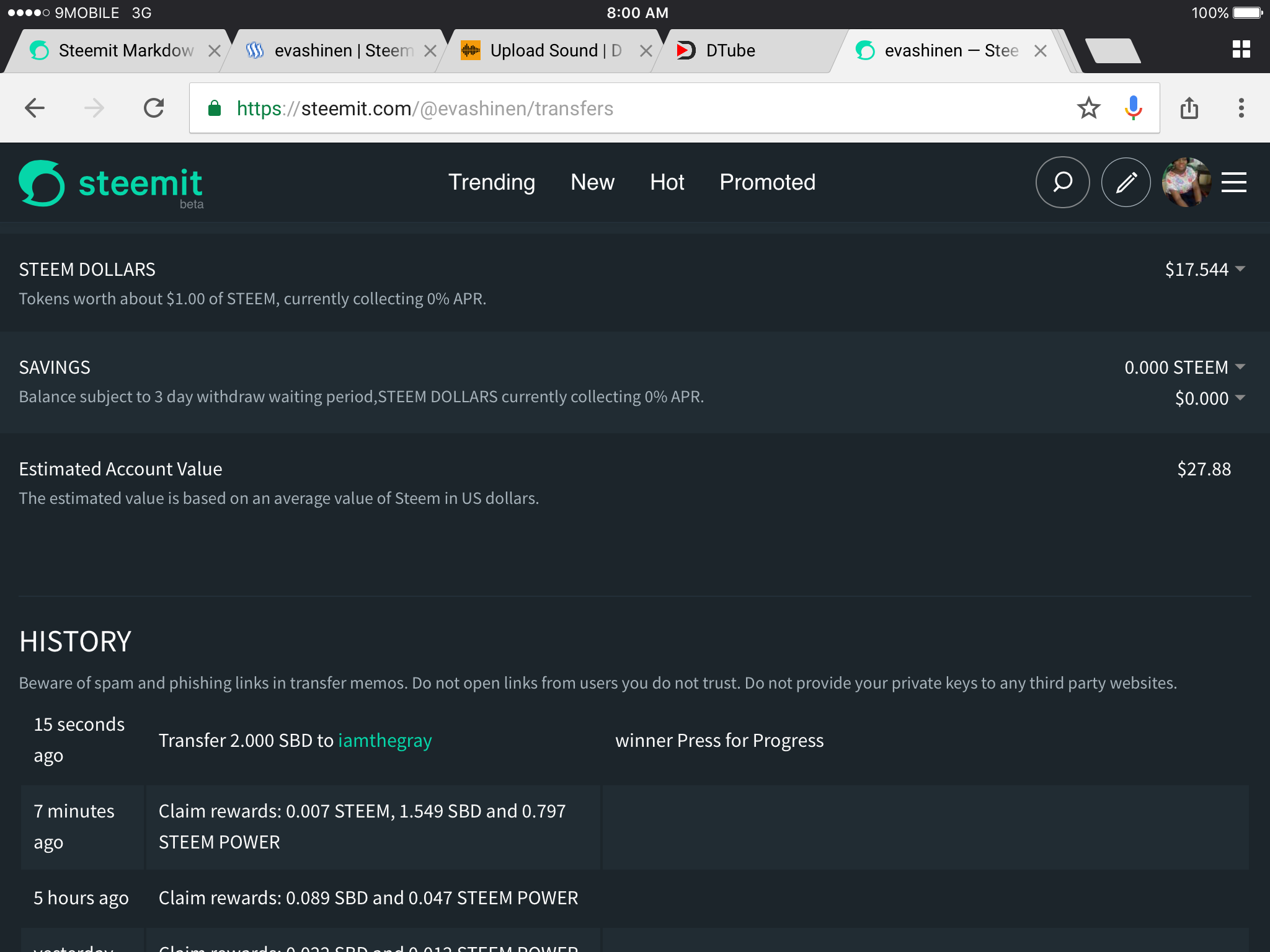Click the '5 hours ago' timestamp
Image resolution: width=1270 pixels, height=952 pixels.
point(81,898)
